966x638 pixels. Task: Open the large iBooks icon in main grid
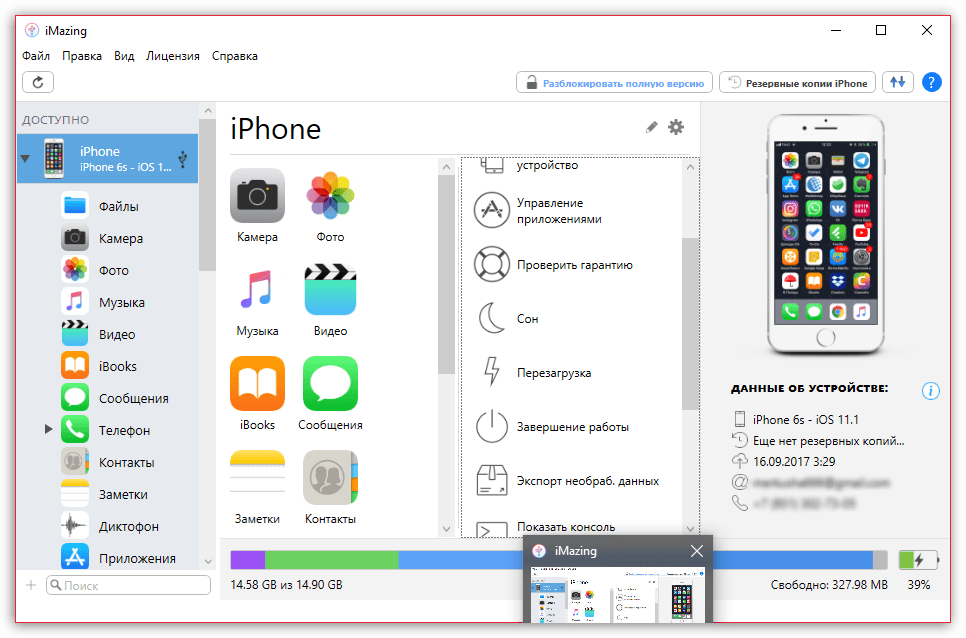click(258, 384)
